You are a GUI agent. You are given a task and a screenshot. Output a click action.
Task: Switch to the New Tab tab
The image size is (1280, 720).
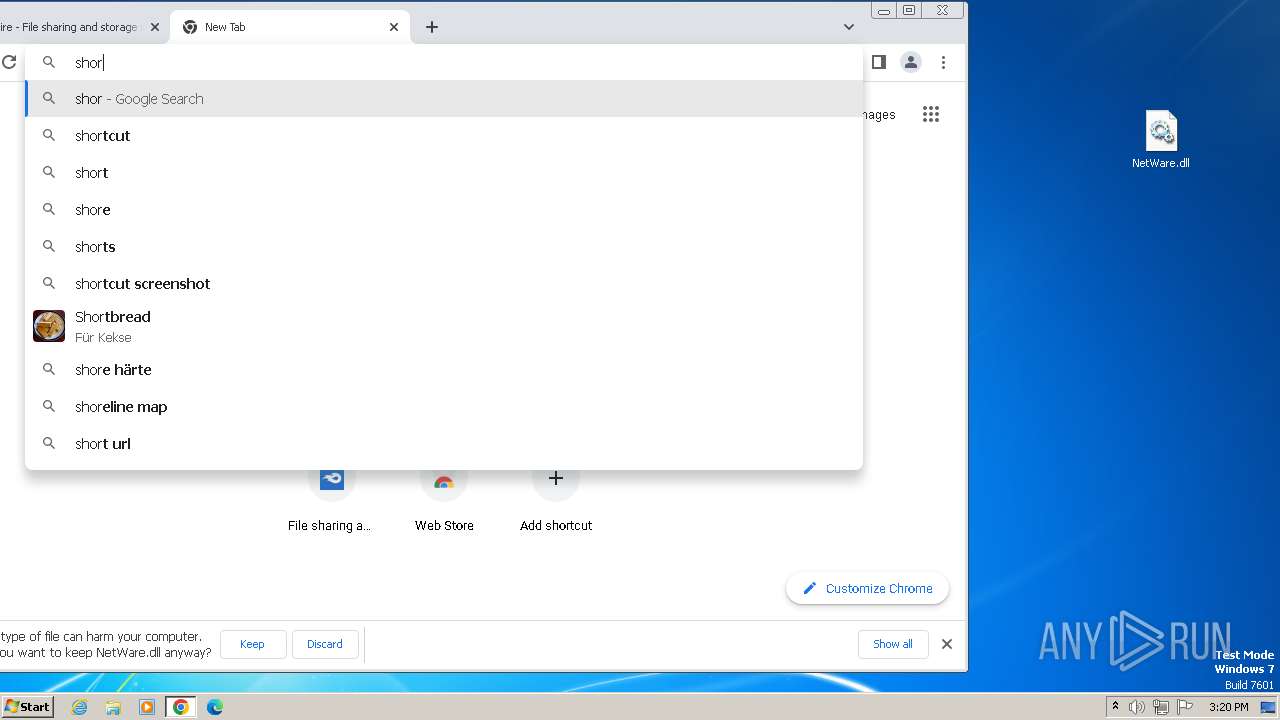290,27
